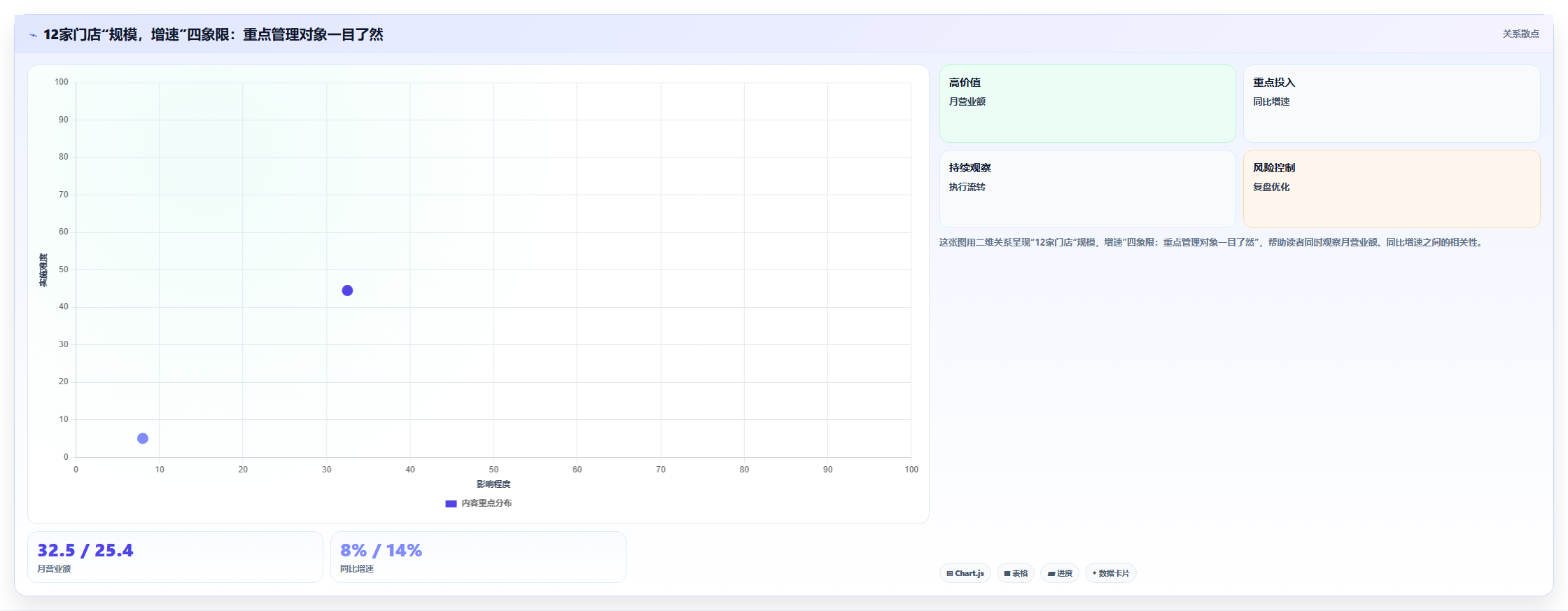
Task: Open the 风险控制 quadrant card
Action: click(1392, 189)
